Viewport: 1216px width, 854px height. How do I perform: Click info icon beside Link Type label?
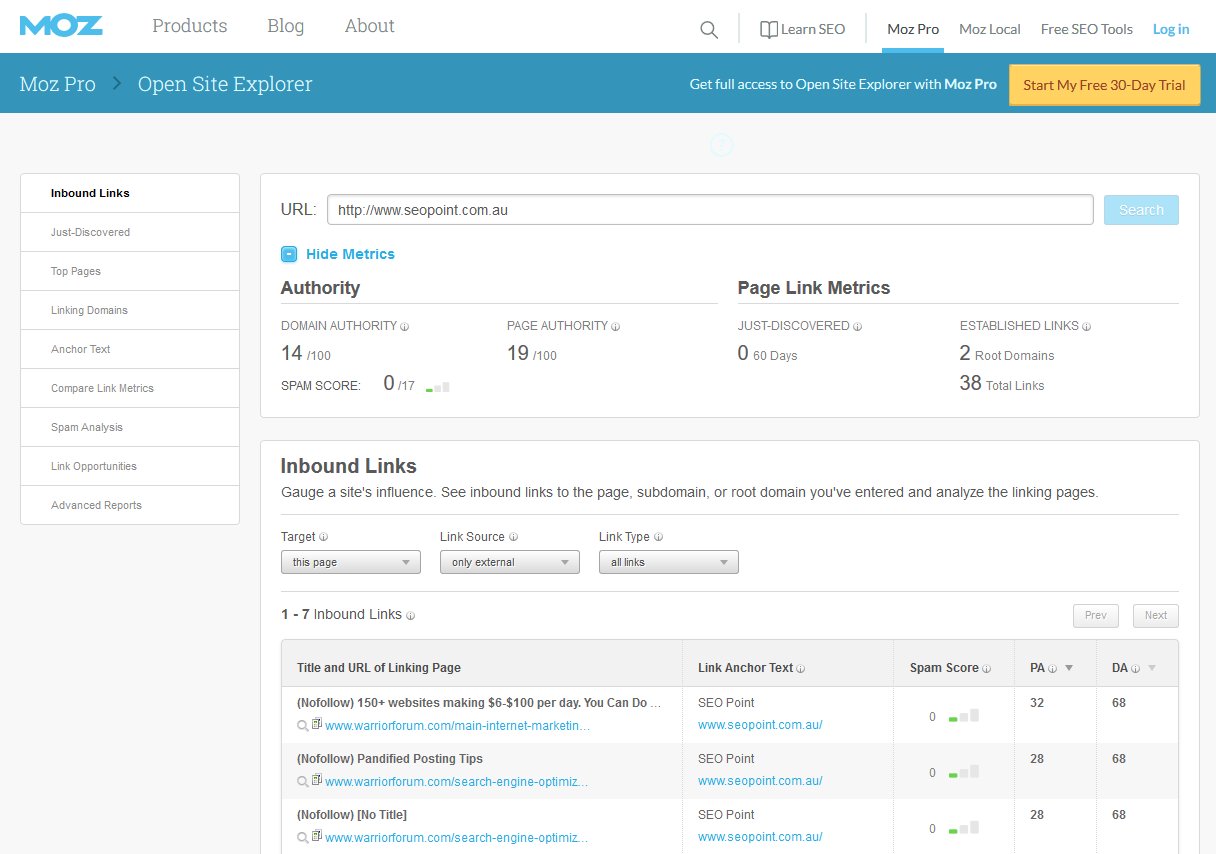[x=658, y=537]
